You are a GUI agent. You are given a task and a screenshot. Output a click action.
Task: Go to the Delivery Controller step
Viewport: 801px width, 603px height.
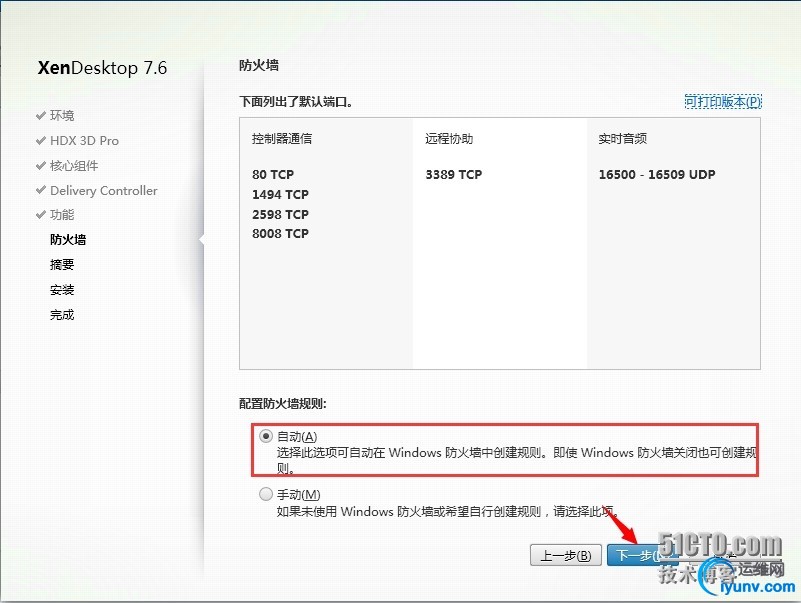pos(104,191)
